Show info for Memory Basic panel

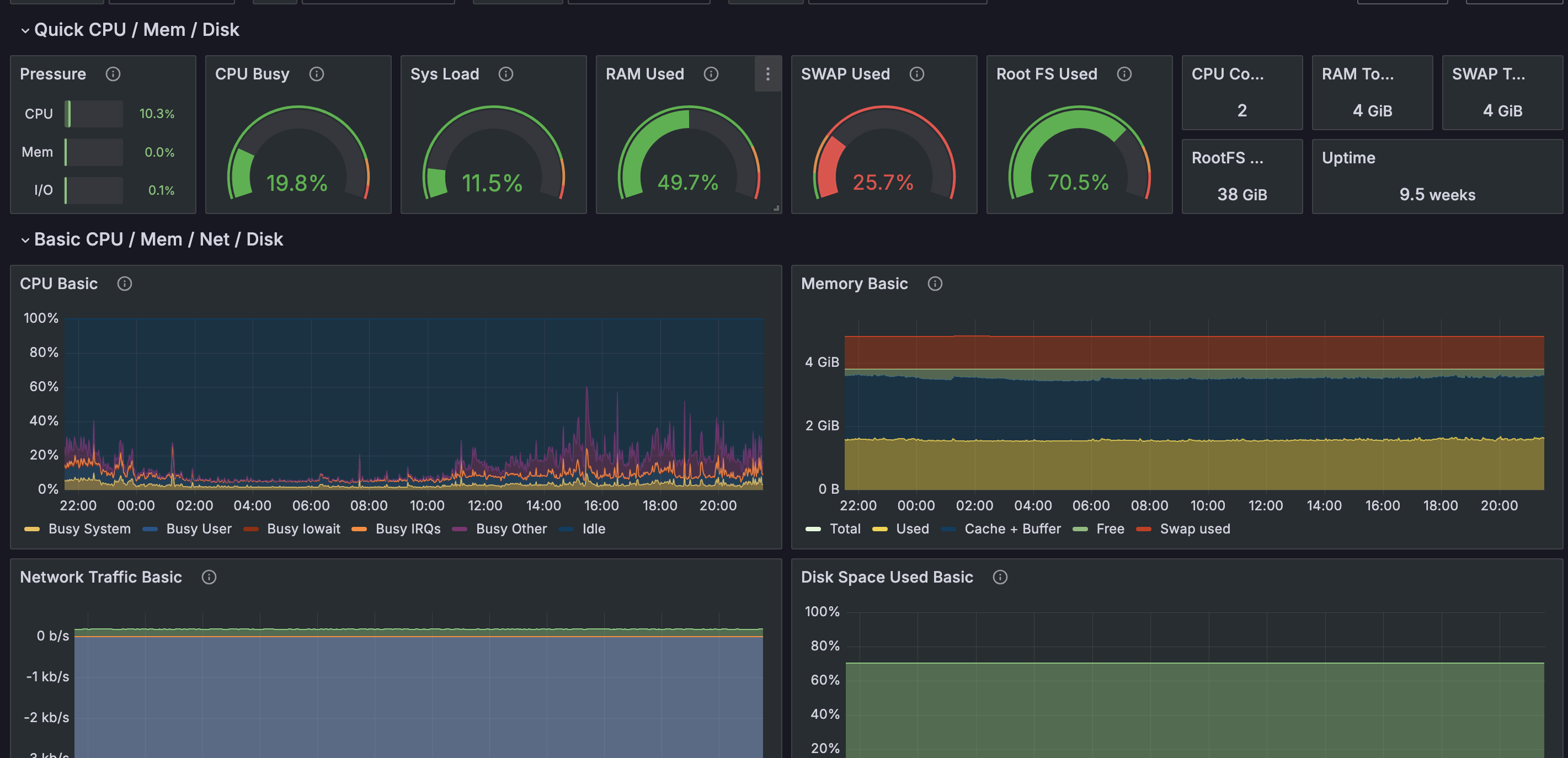tap(935, 284)
